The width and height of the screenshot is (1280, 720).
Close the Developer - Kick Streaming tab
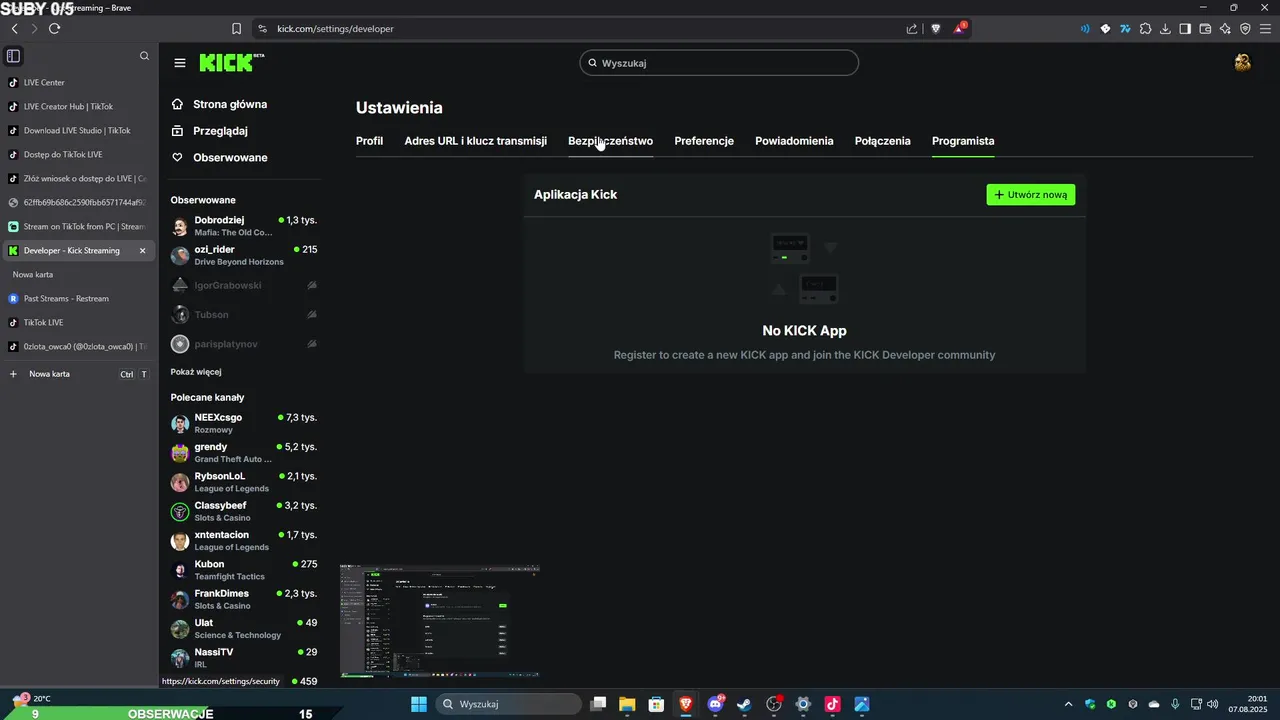tap(142, 251)
